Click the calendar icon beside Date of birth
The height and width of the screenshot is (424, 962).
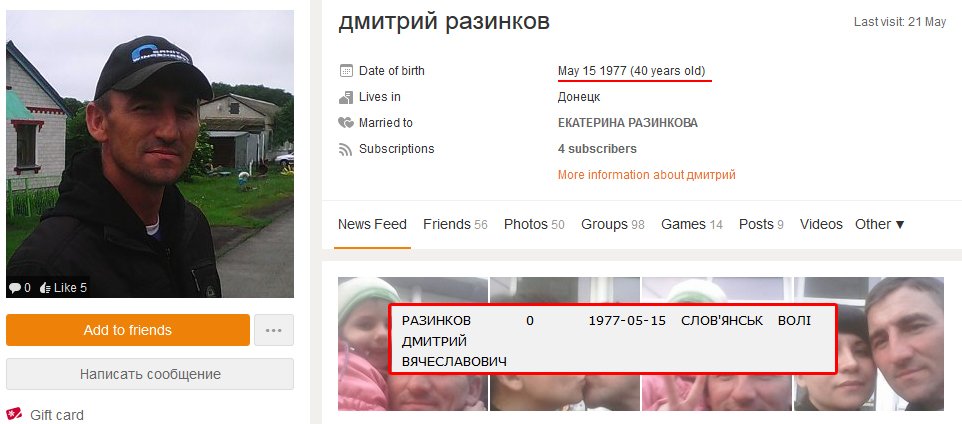click(x=346, y=71)
